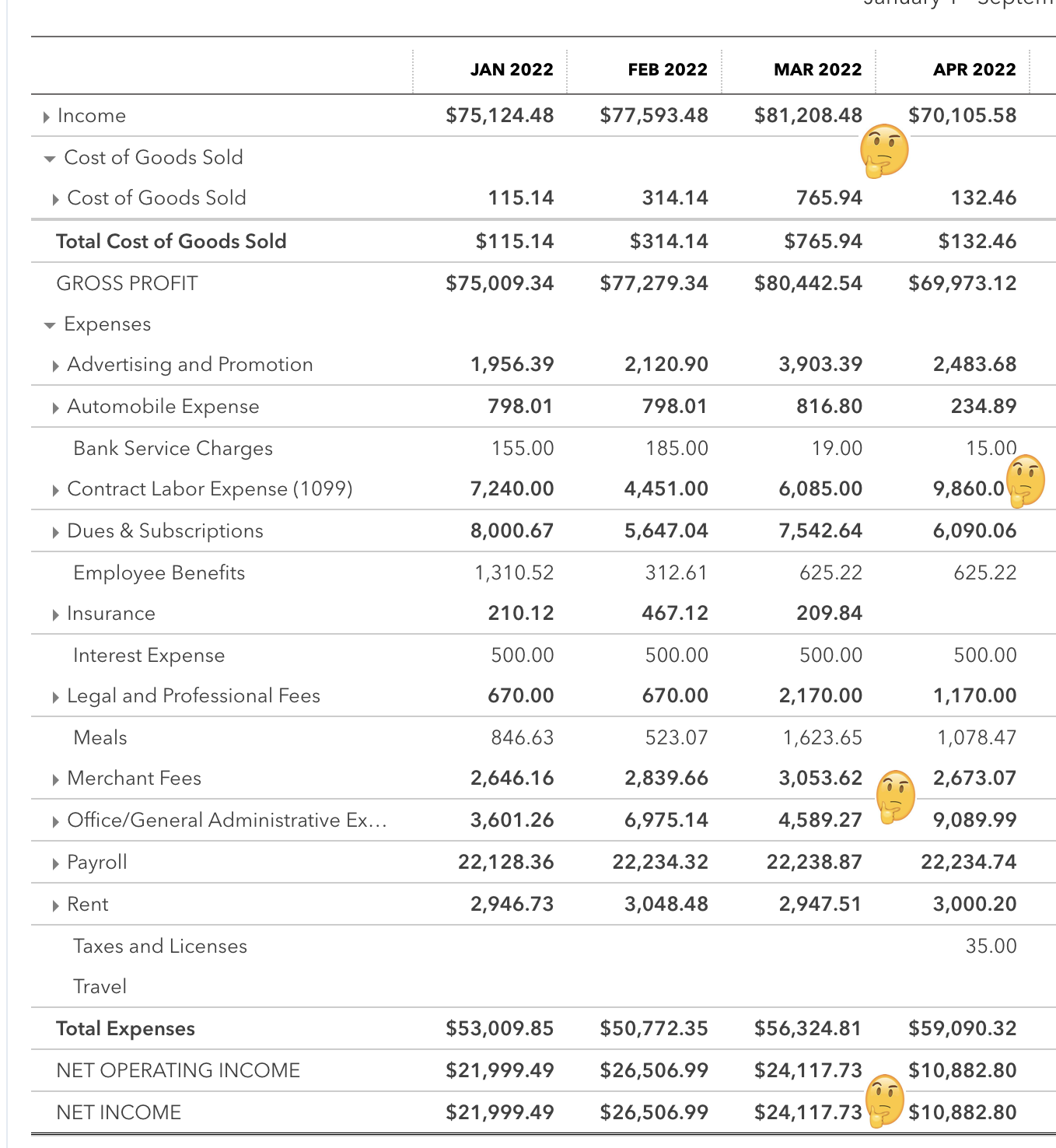Viewport: 1056px width, 1148px height.
Task: Click January Merchant Fees 2,646.16
Action: point(512,778)
